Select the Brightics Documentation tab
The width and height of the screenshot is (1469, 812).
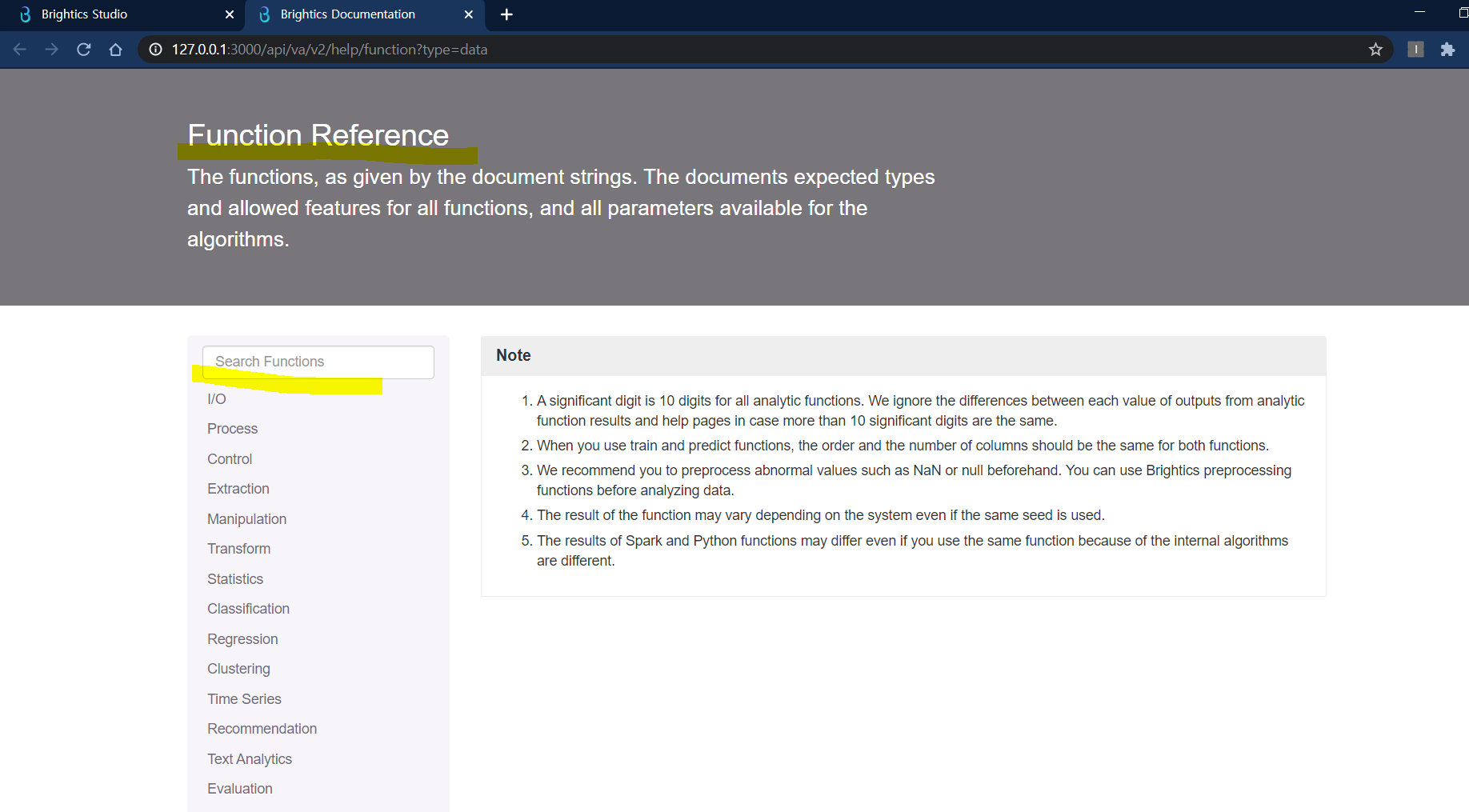coord(364,14)
